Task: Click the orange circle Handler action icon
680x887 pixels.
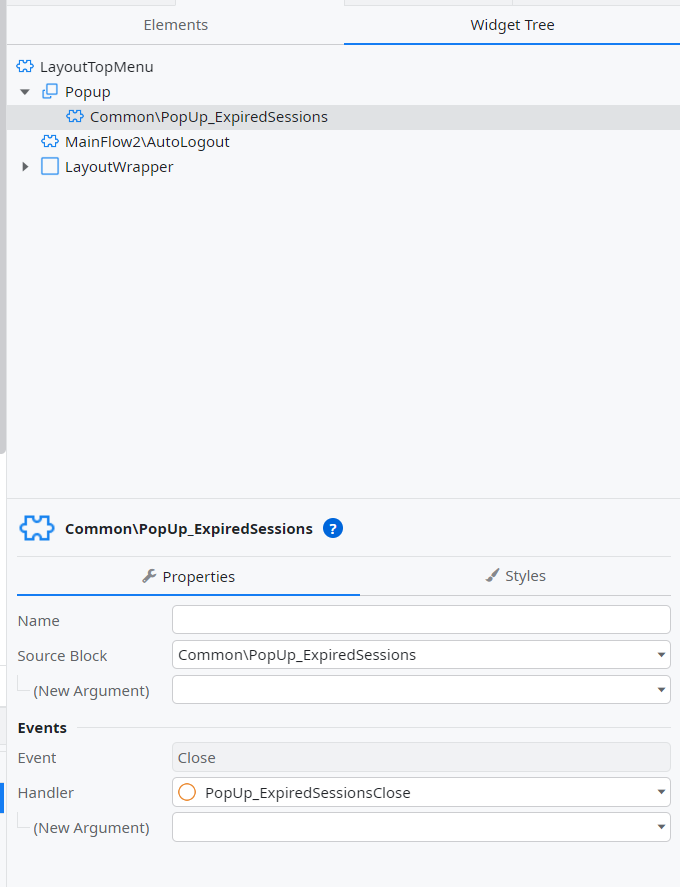Action: (x=187, y=792)
